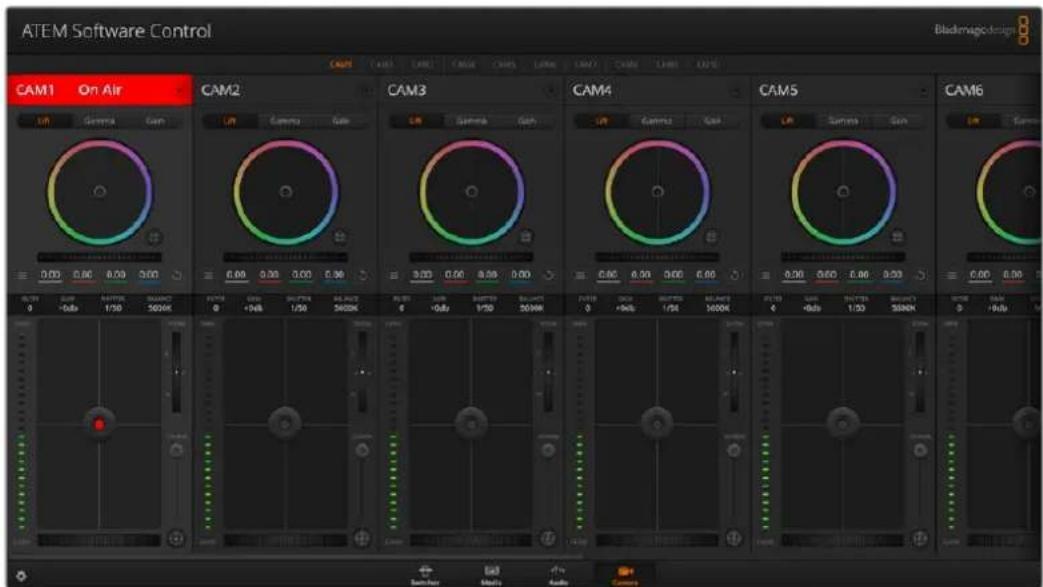Select Lift mode for CAM6
This screenshot has height=587, width=1043.
(973, 121)
